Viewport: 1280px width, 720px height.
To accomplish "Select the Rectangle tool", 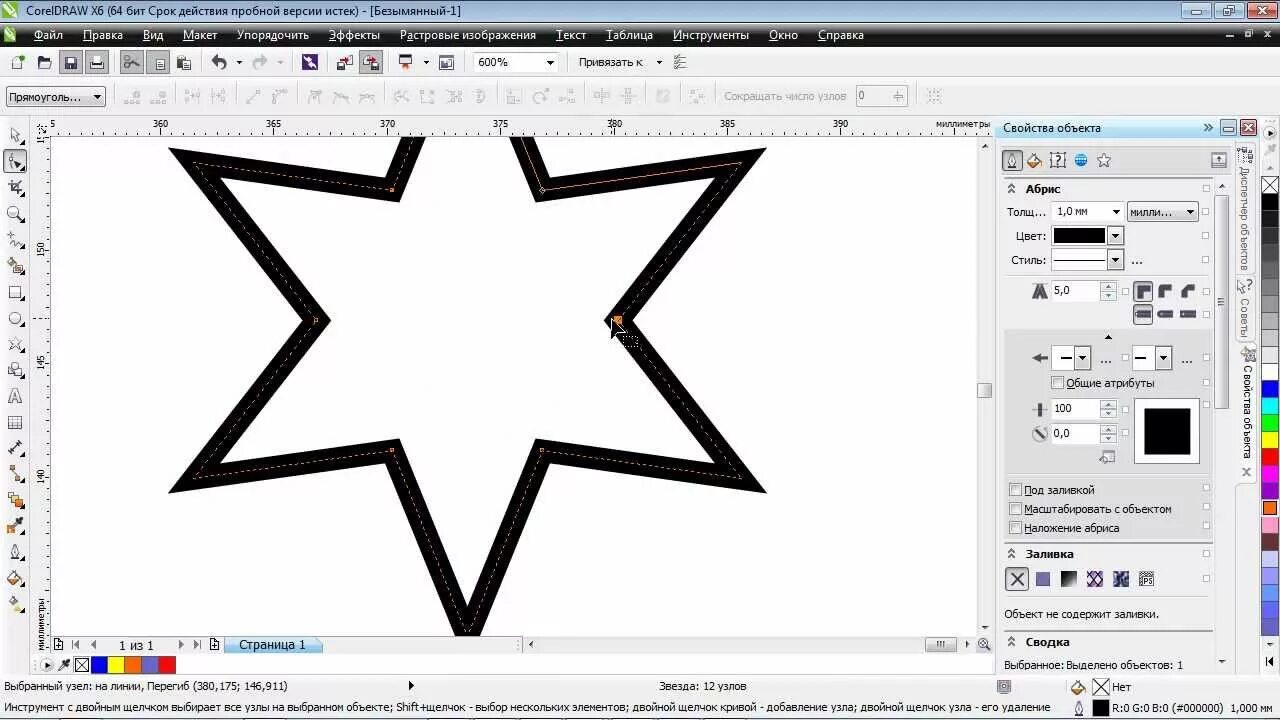I will (x=15, y=293).
